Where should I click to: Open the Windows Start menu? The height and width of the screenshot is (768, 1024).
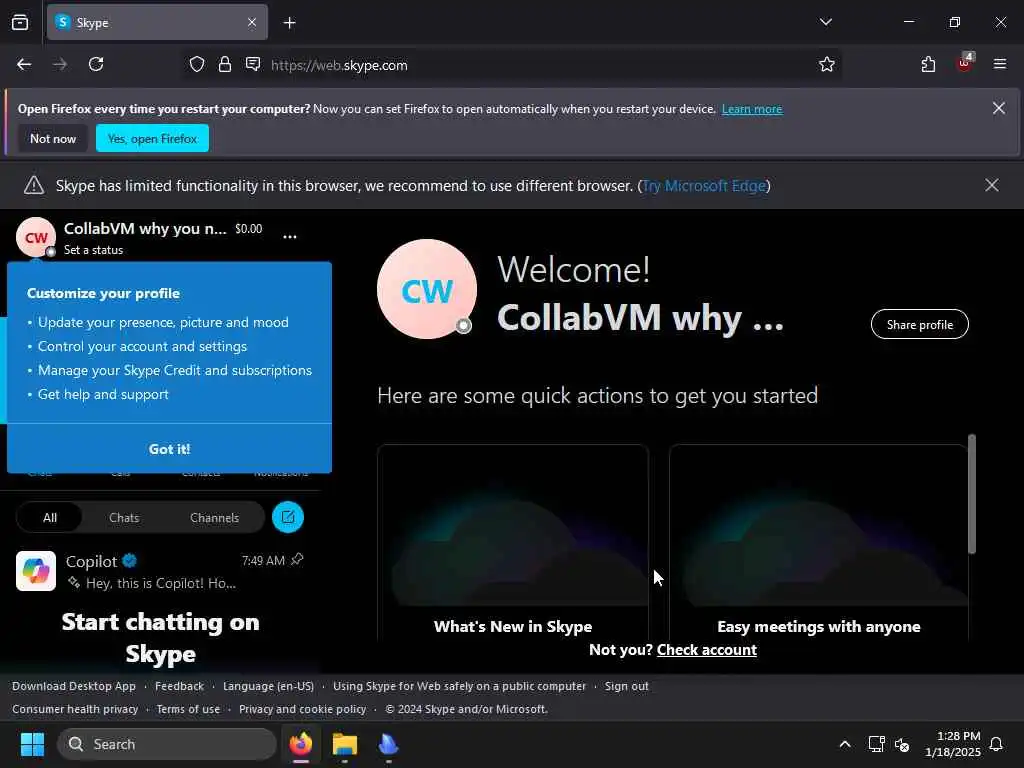click(x=32, y=744)
